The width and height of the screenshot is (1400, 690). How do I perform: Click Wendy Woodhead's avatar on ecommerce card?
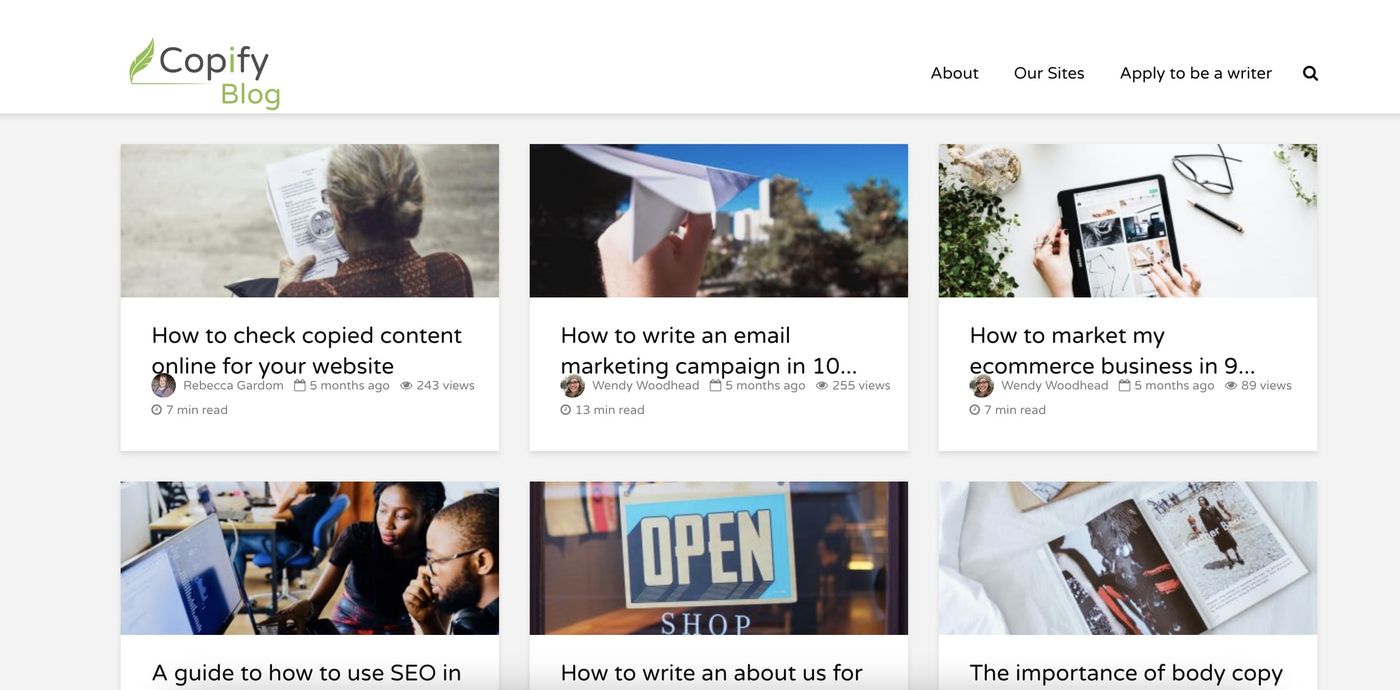pos(981,386)
